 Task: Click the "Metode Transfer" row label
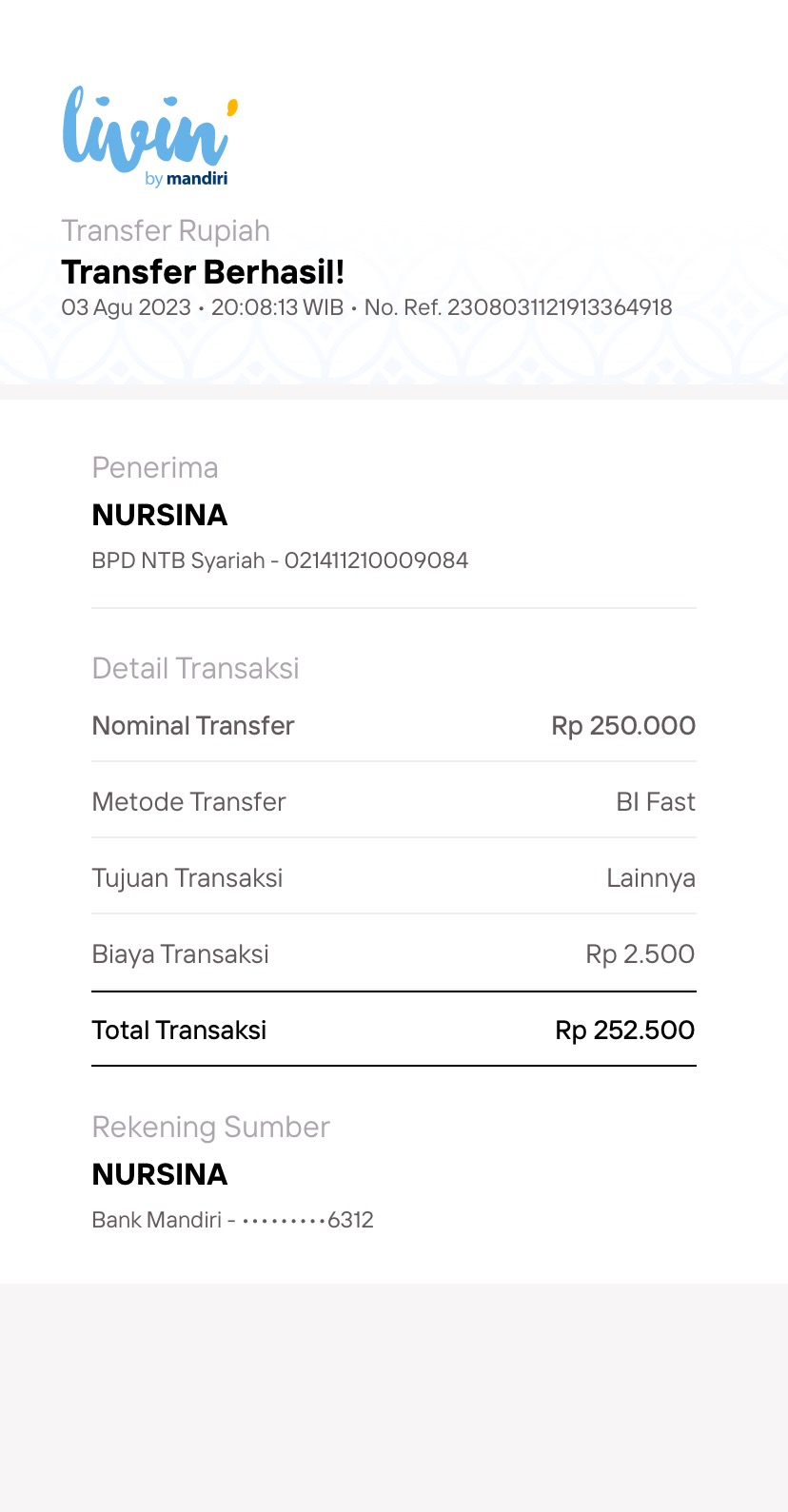click(188, 801)
